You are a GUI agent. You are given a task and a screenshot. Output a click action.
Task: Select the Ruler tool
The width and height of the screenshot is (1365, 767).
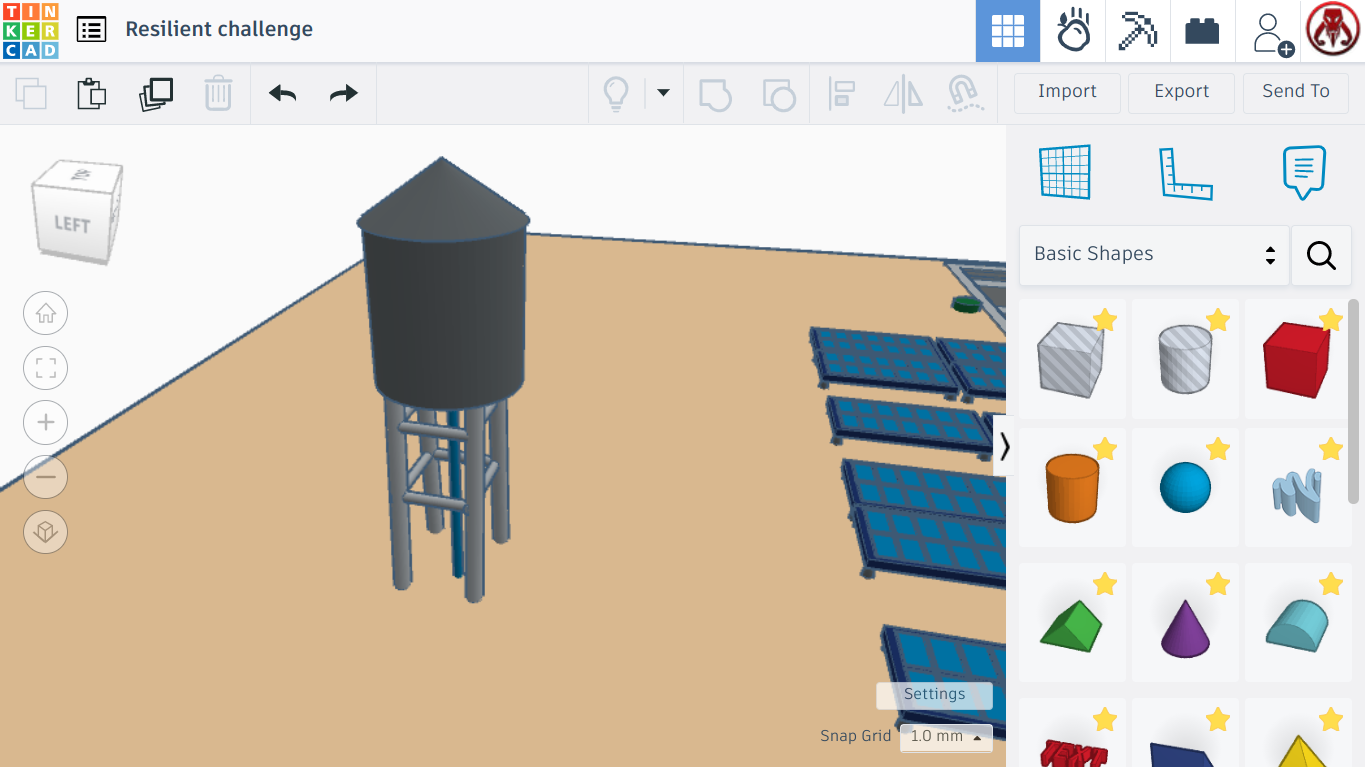[x=1185, y=174]
